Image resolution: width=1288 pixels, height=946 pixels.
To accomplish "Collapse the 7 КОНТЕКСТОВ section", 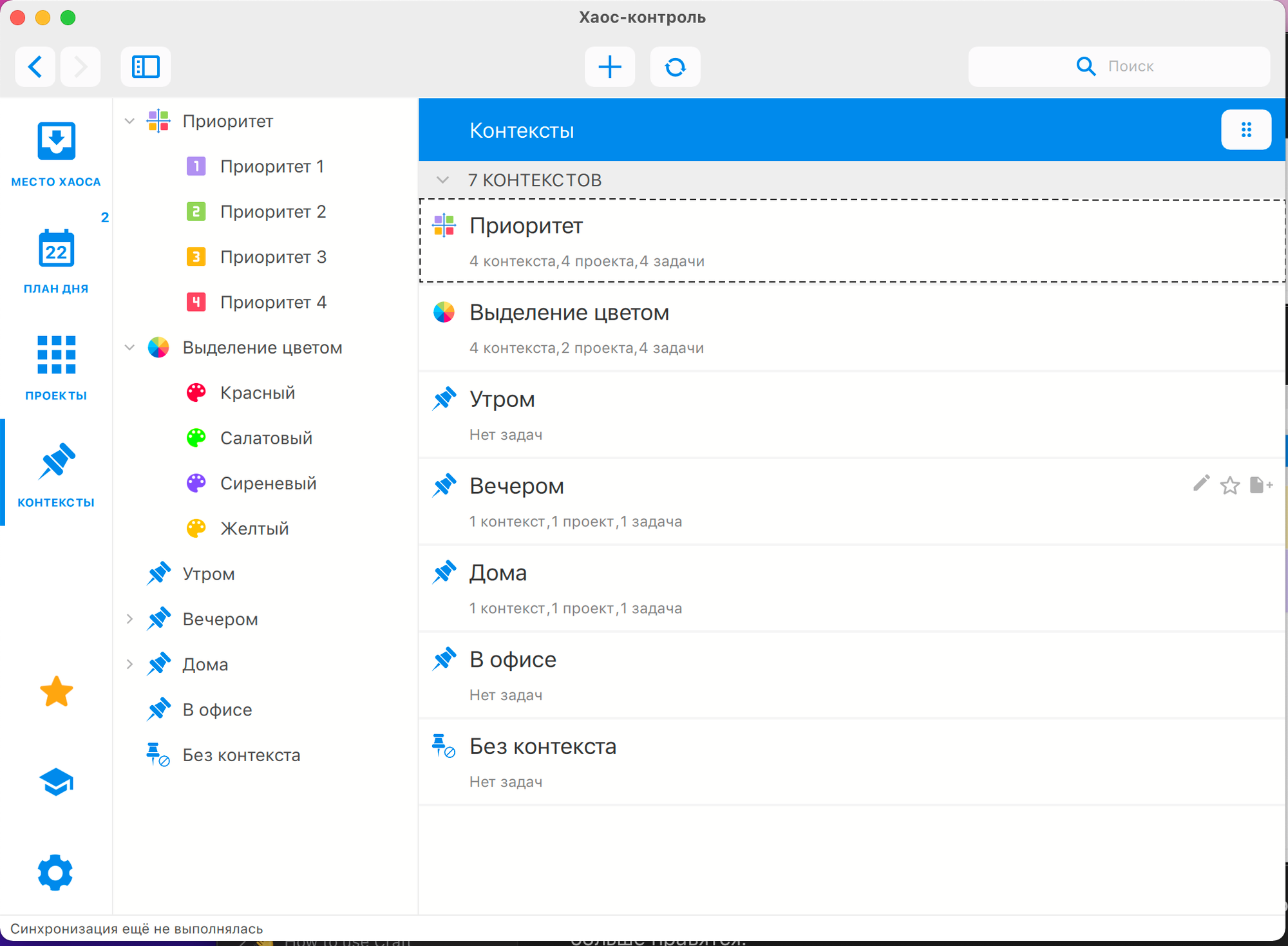I will click(x=443, y=180).
